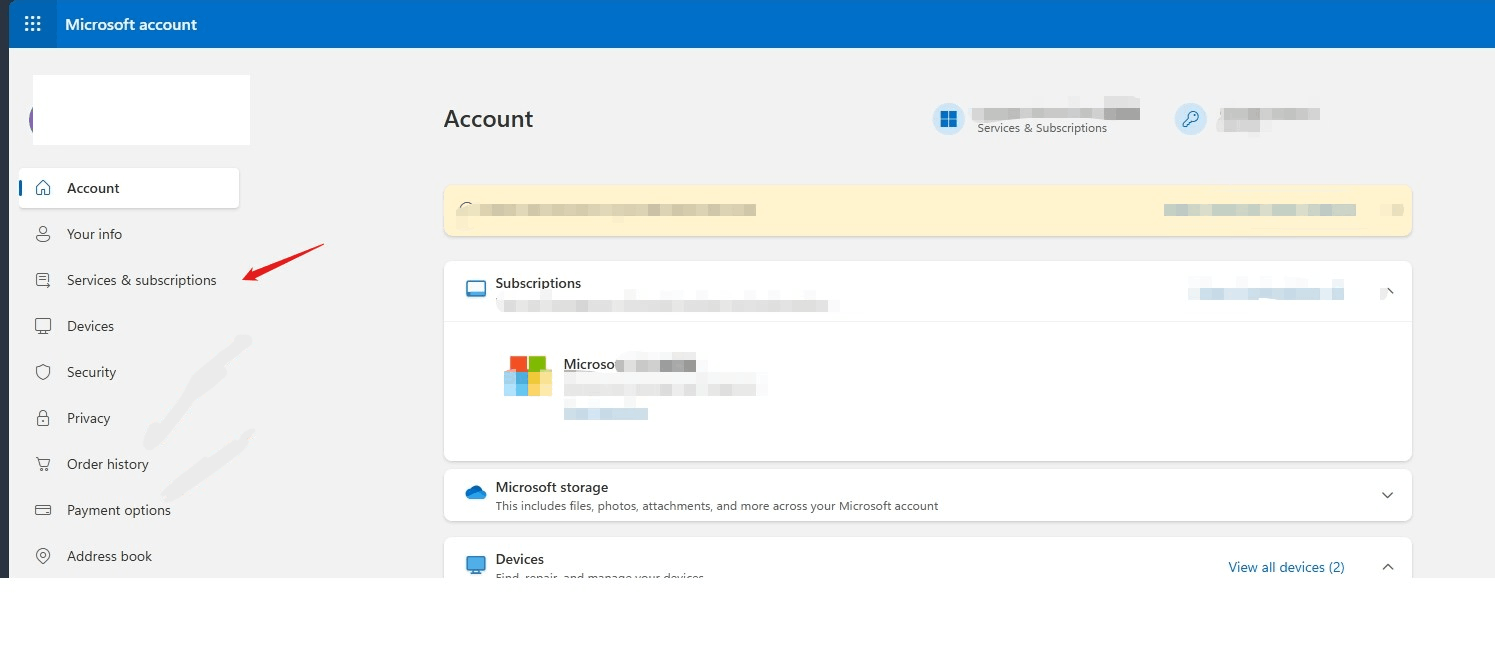Image resolution: width=1495 pixels, height=648 pixels.
Task: Click the Subscriptions card laptop icon
Action: coord(476,289)
